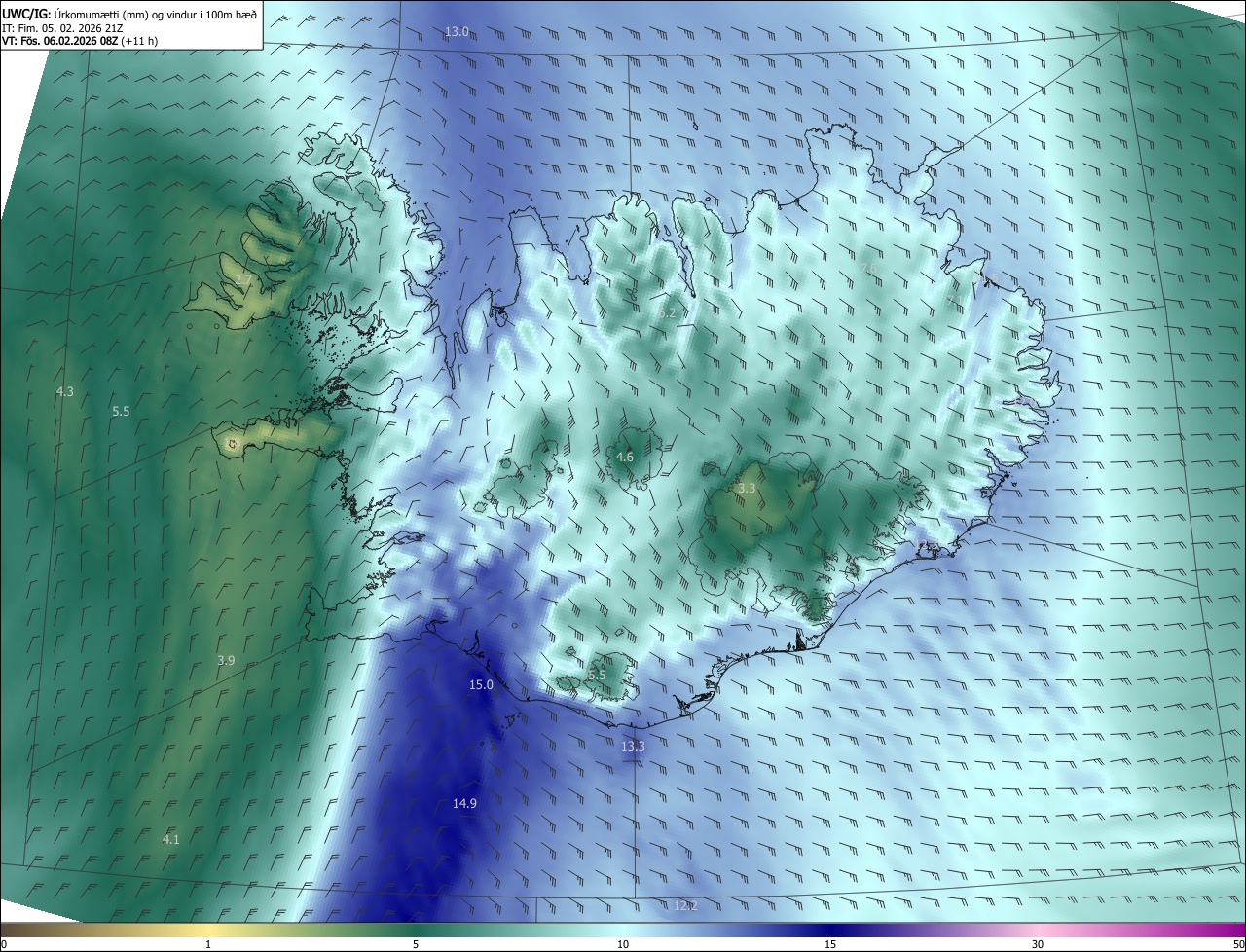Click the 4.6 value on the glacier
This screenshot has height=952, width=1246.
(625, 457)
